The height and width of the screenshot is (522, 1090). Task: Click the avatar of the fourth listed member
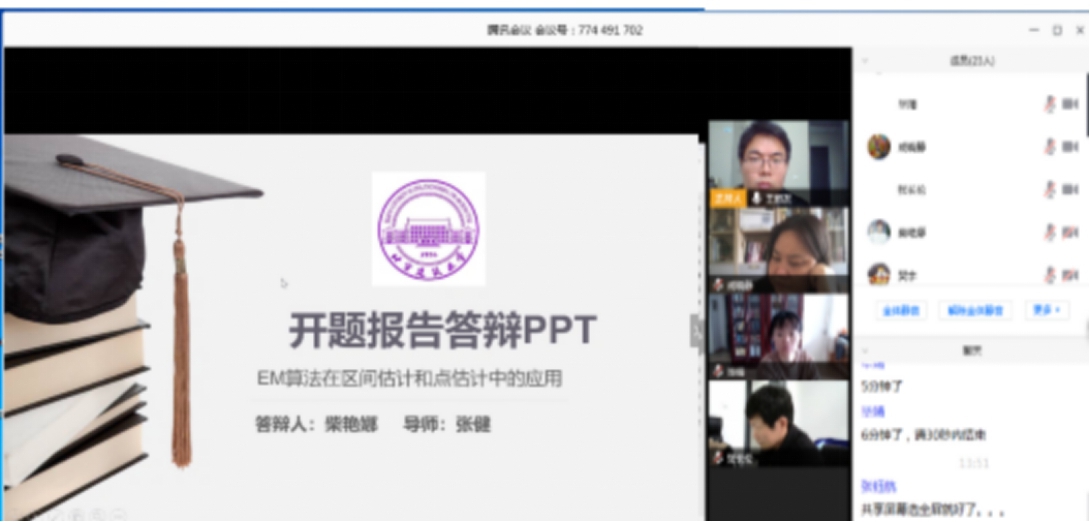pyautogui.click(x=879, y=232)
